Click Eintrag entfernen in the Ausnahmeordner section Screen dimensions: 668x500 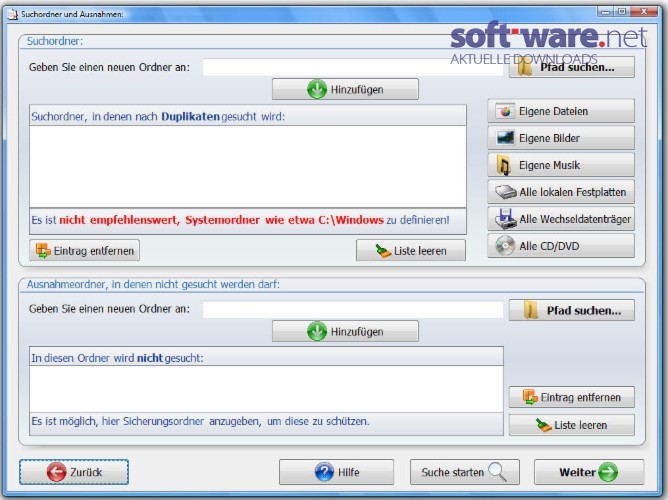tap(571, 397)
